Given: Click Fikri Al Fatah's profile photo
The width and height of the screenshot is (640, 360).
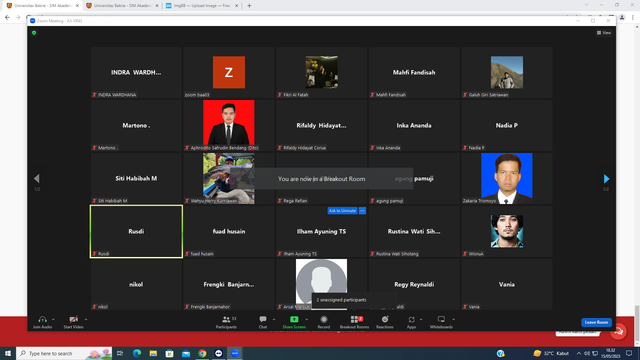Looking at the screenshot, I should [x=322, y=72].
